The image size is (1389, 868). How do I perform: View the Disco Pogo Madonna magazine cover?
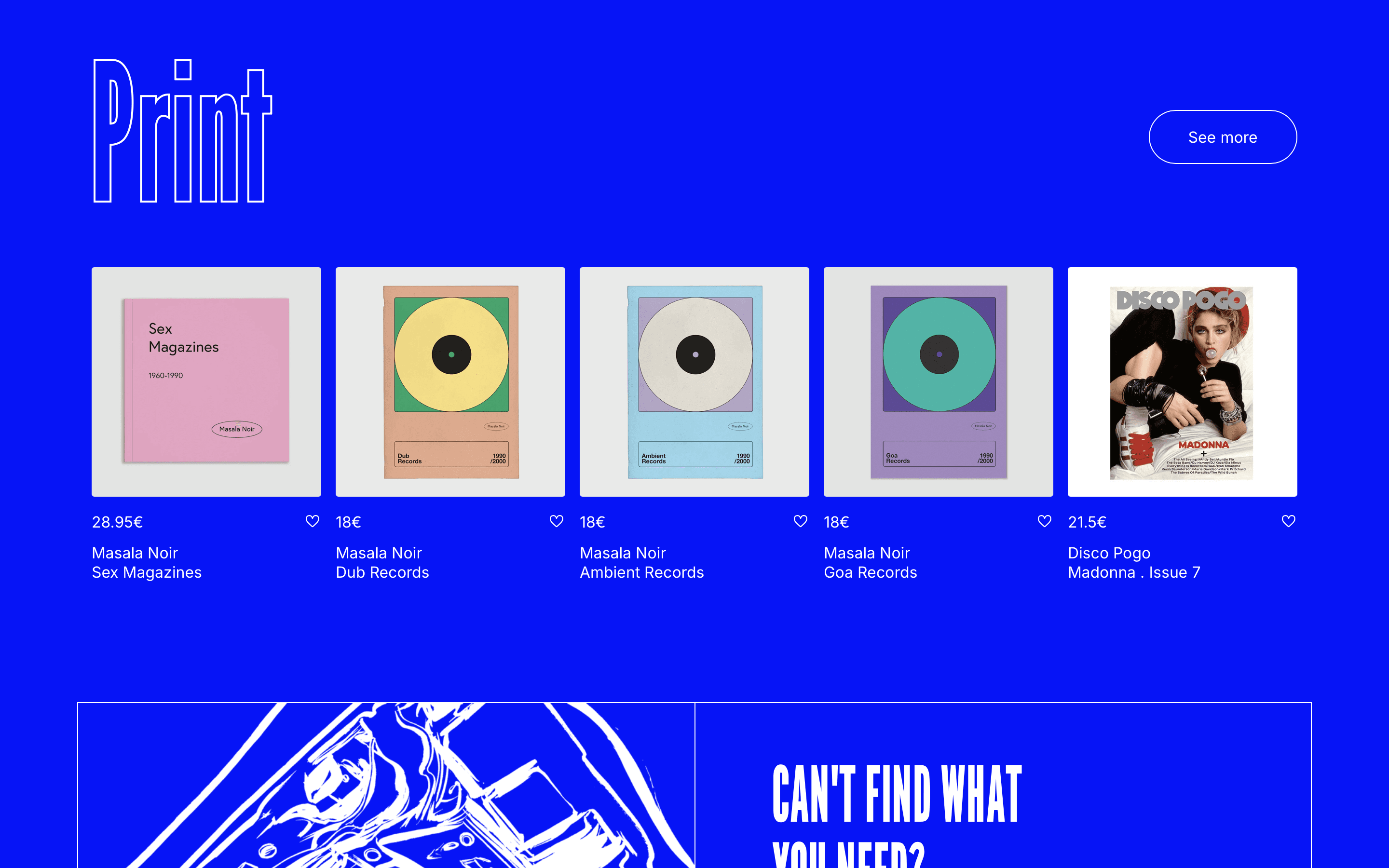tap(1183, 382)
